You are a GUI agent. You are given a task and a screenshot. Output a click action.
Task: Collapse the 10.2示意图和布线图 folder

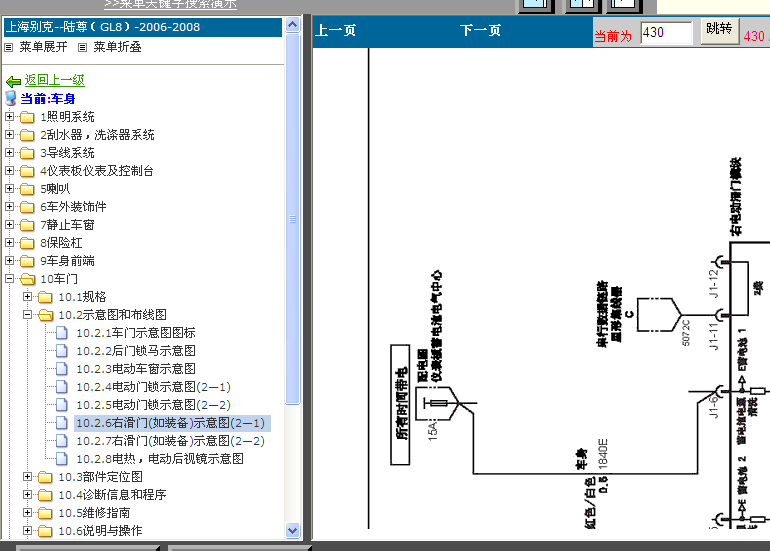coord(28,315)
